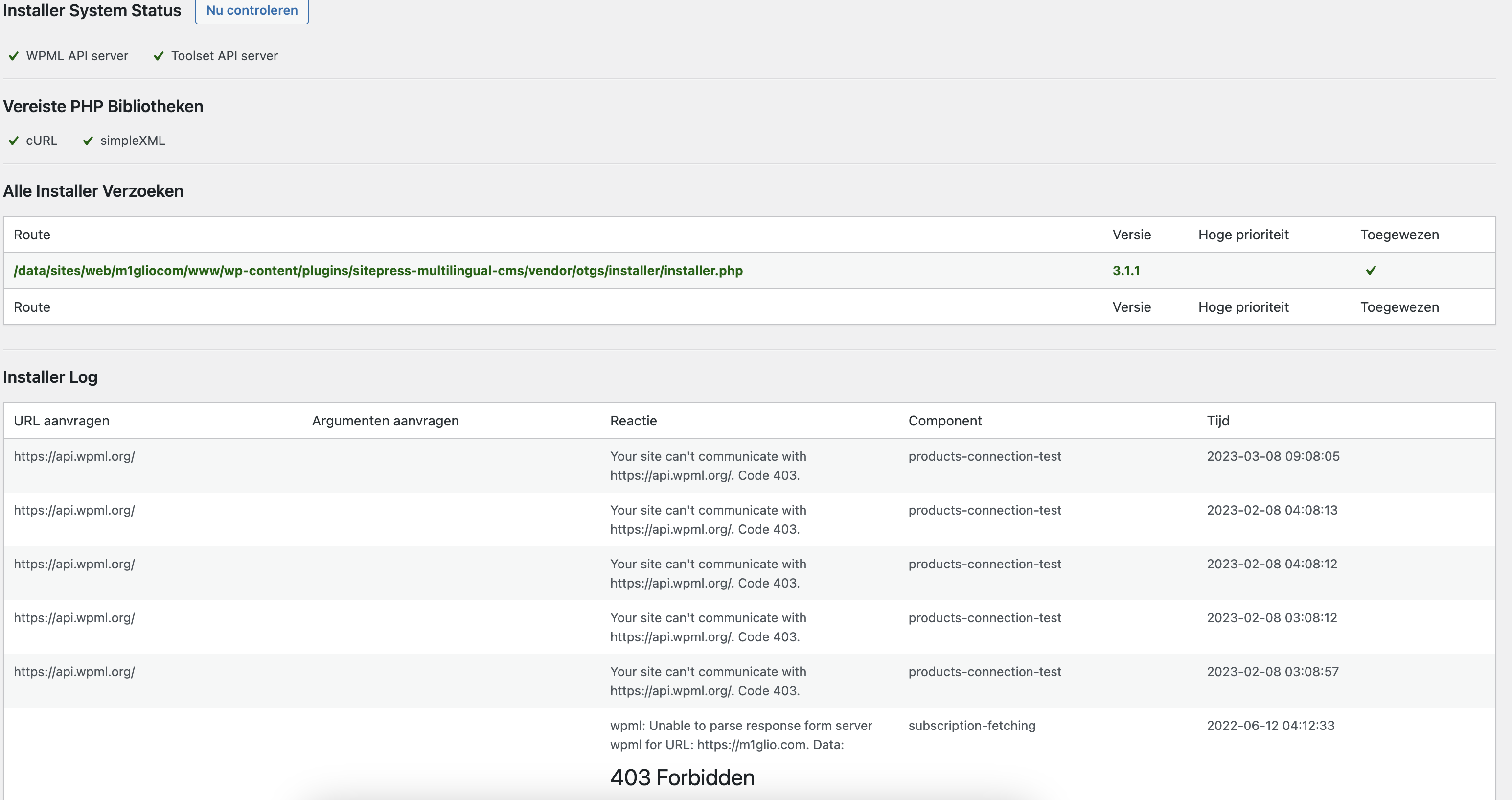Select the simpleXML library label
The image size is (1512, 800).
click(133, 141)
